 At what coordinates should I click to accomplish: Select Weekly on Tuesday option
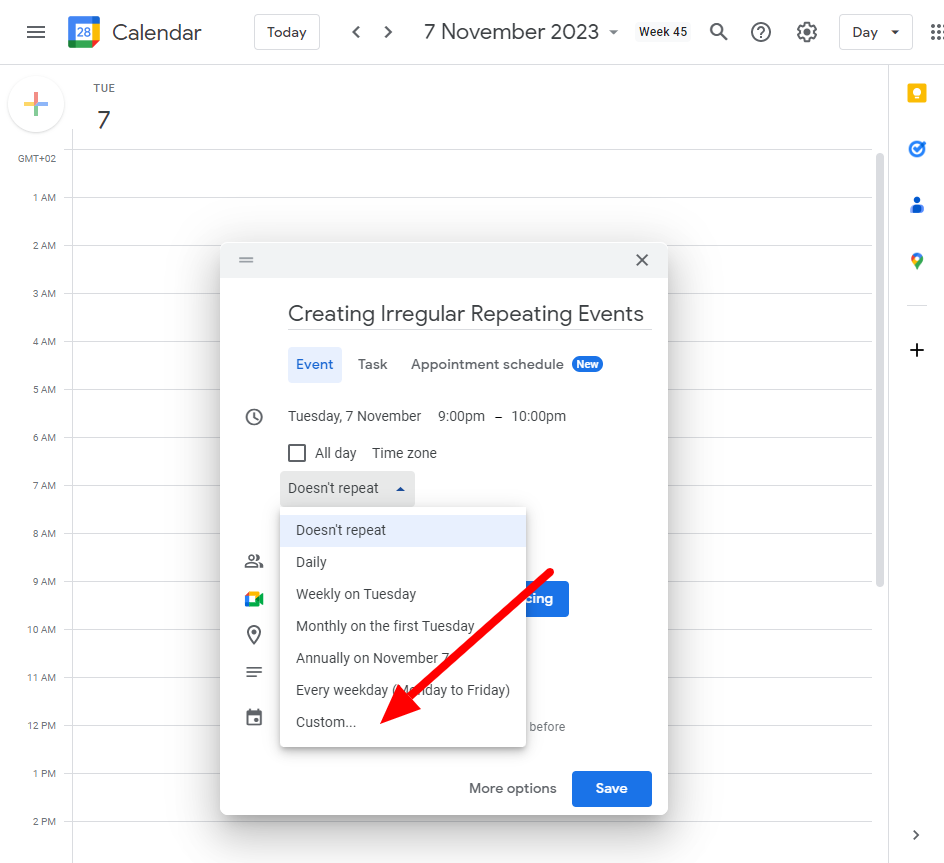pyautogui.click(x=356, y=594)
